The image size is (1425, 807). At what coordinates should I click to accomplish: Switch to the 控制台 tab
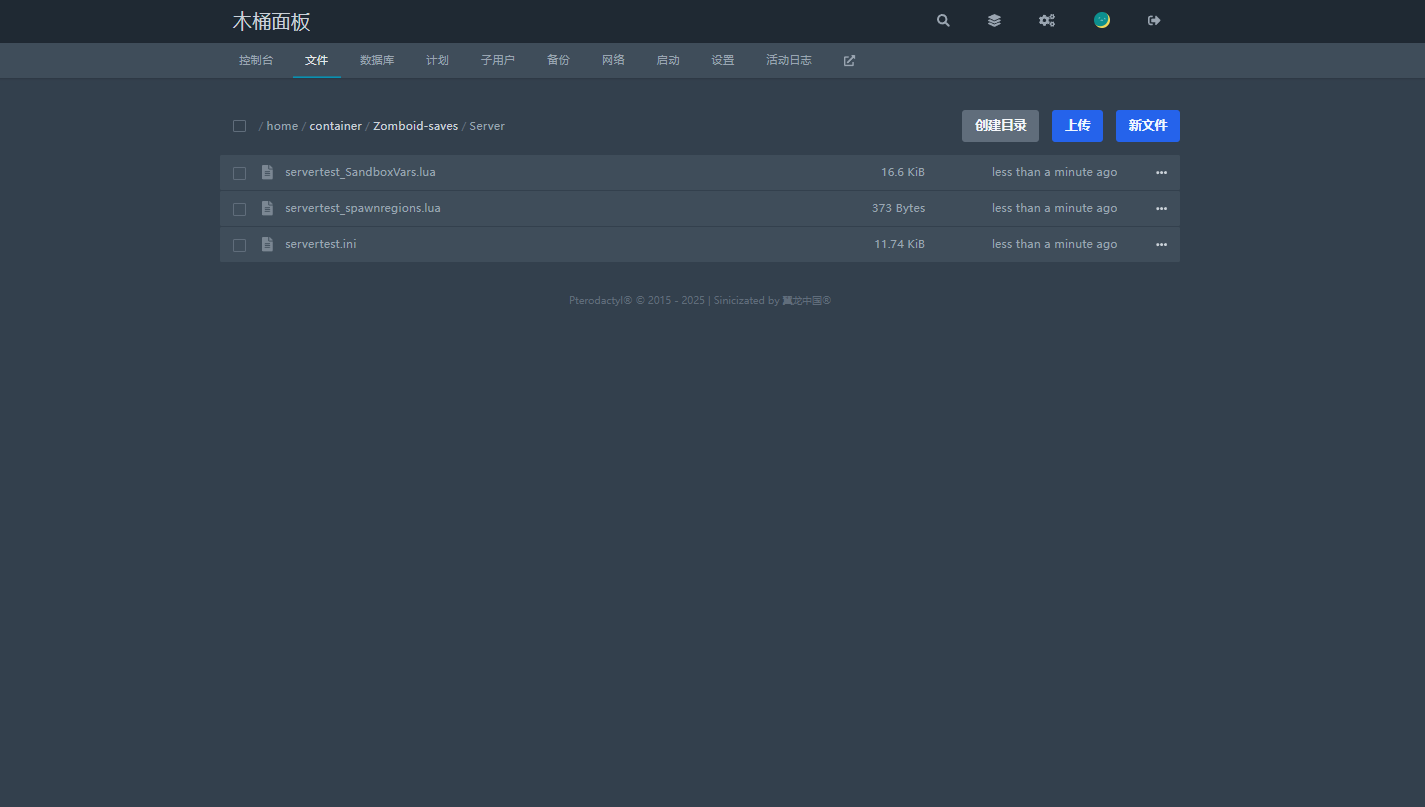point(256,61)
